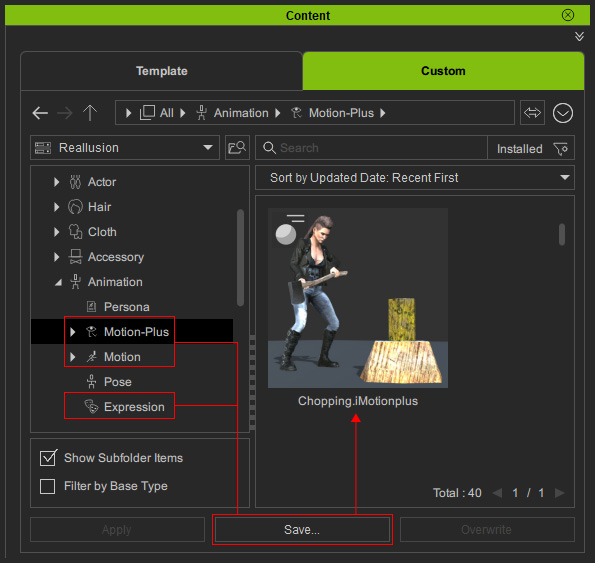Collapse the Animation tree node
The height and width of the screenshot is (563, 595).
(x=58, y=282)
